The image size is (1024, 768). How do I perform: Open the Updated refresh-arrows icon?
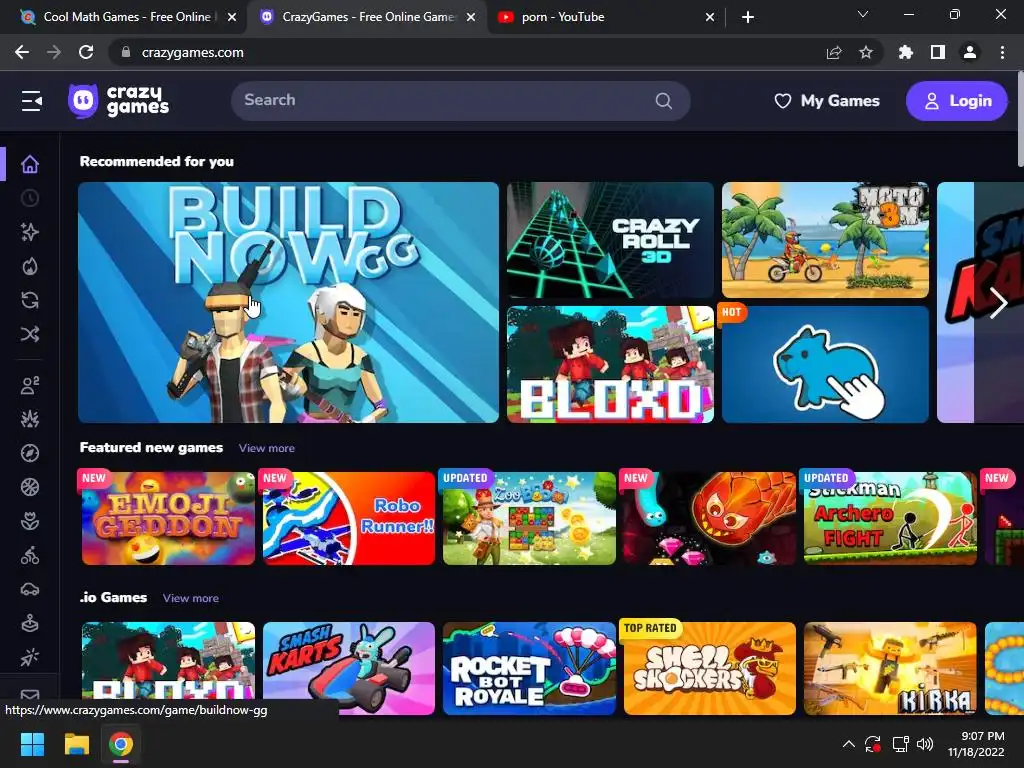30,300
